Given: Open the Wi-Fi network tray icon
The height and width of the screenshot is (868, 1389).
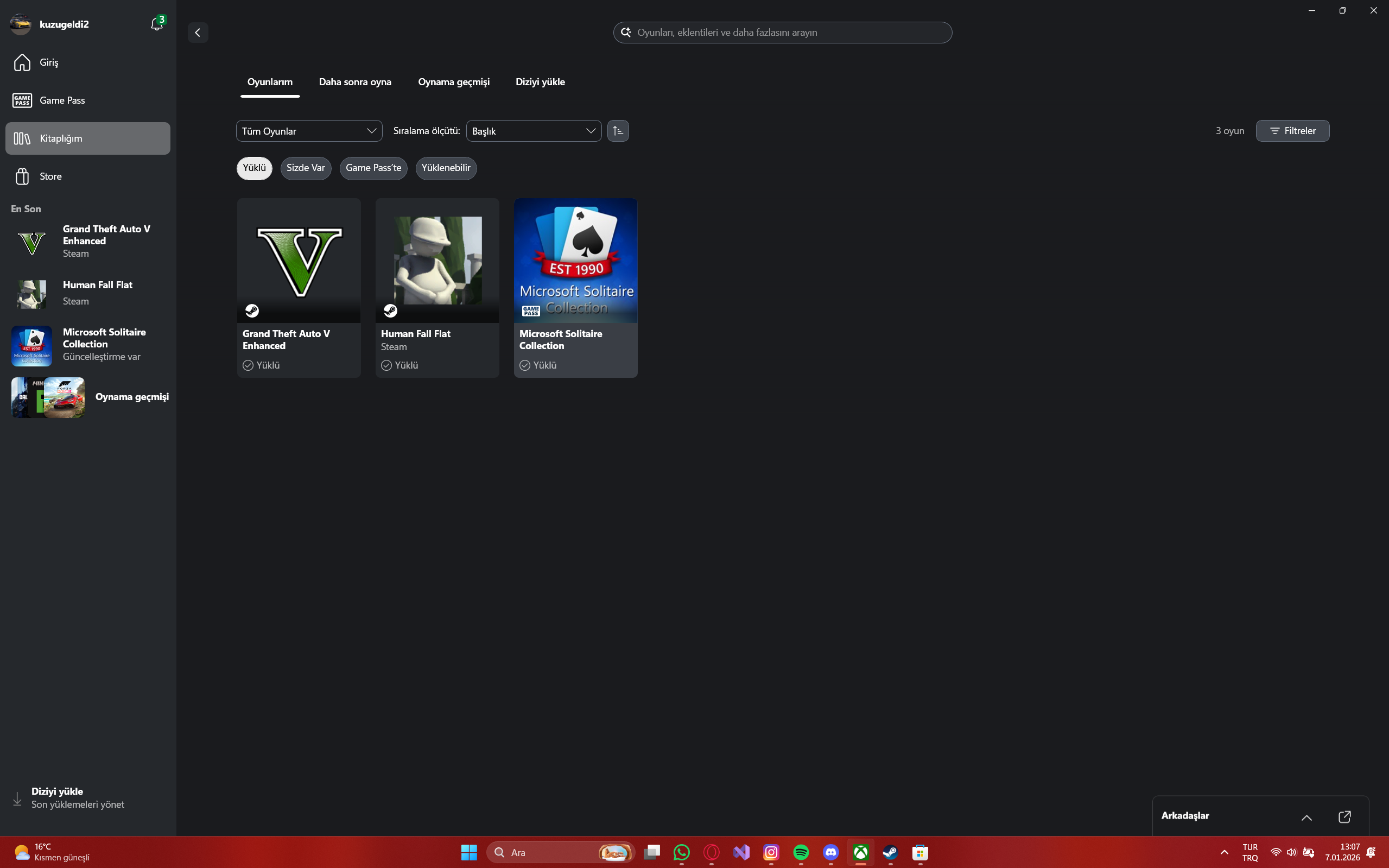Looking at the screenshot, I should coord(1276,852).
